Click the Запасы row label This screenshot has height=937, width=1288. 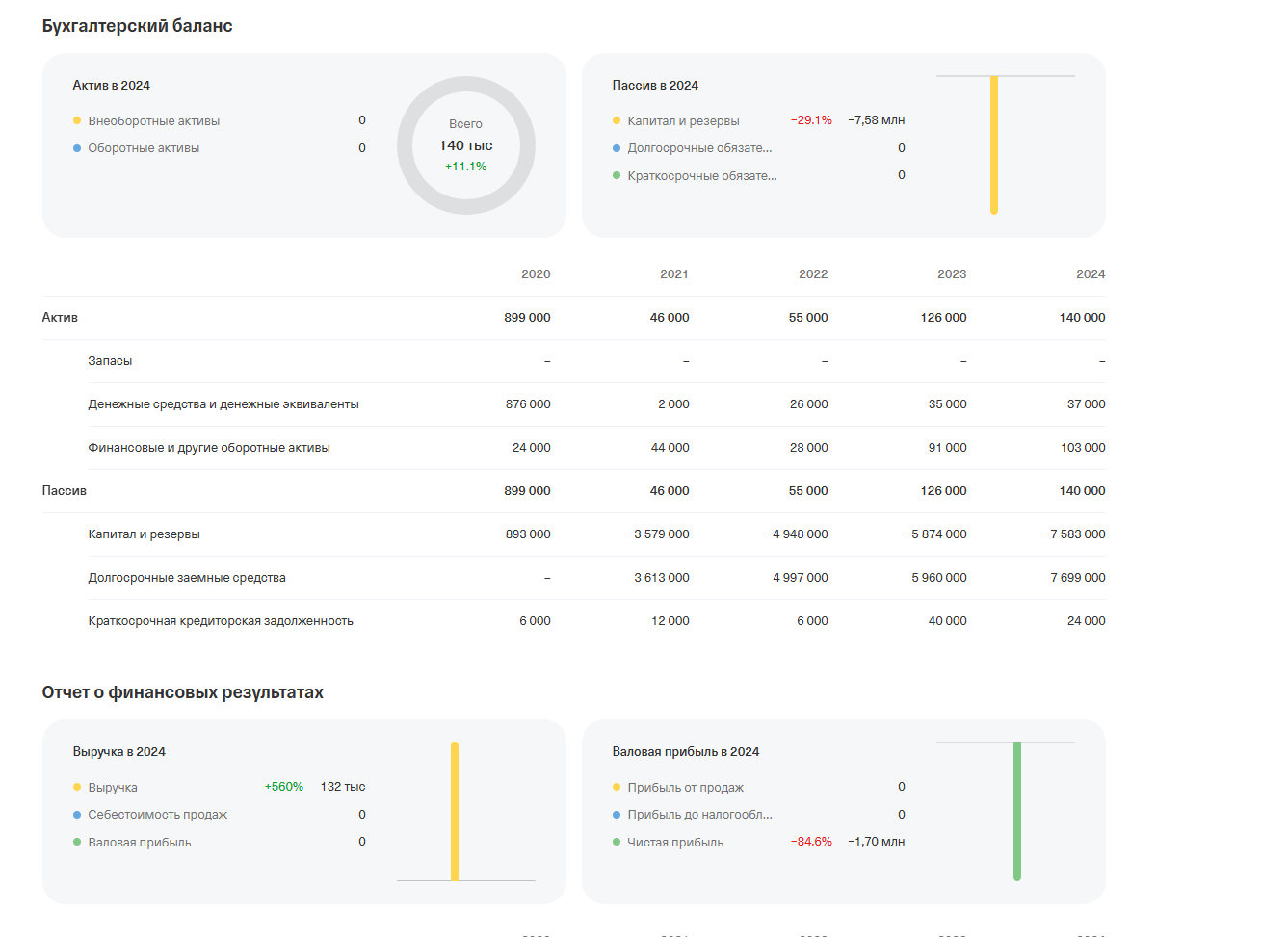[110, 361]
